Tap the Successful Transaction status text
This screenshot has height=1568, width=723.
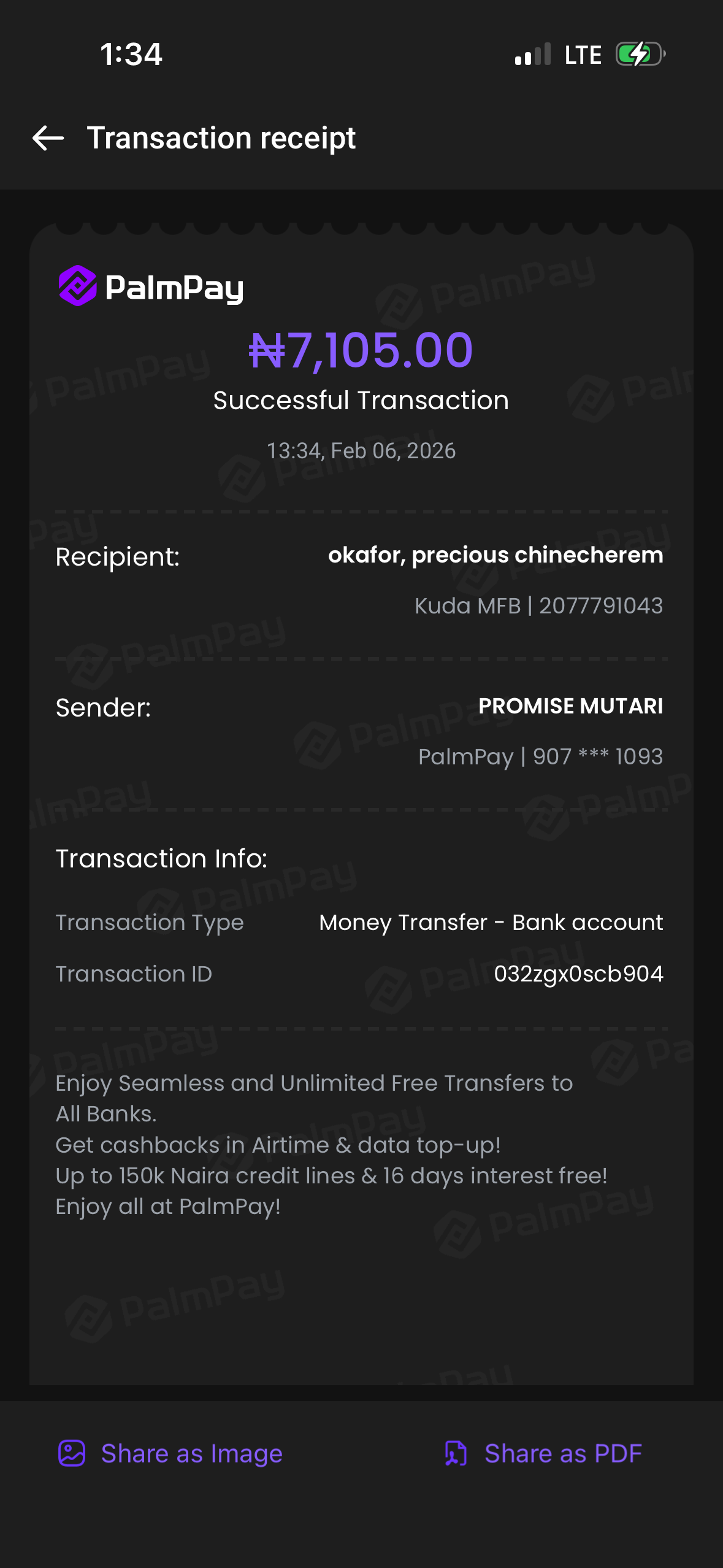pyautogui.click(x=361, y=401)
